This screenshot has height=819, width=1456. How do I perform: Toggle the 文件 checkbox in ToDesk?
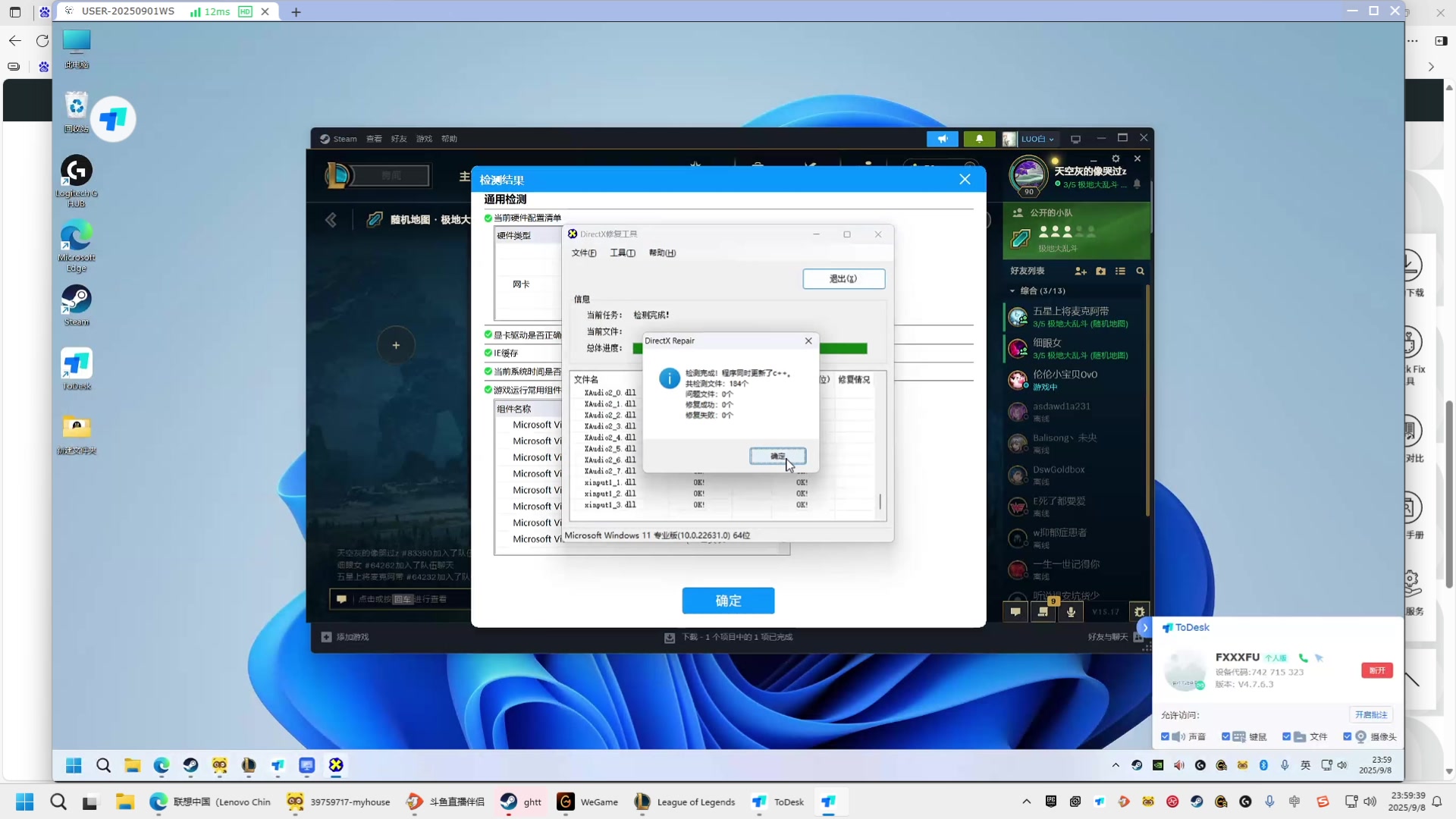click(x=1286, y=736)
